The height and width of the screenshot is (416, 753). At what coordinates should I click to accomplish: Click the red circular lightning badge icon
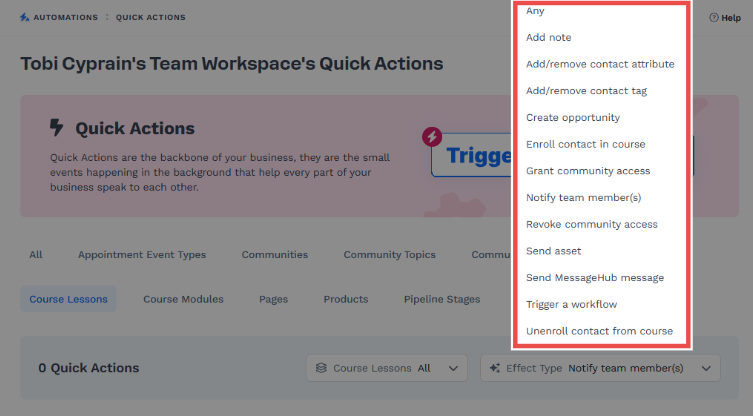point(432,137)
